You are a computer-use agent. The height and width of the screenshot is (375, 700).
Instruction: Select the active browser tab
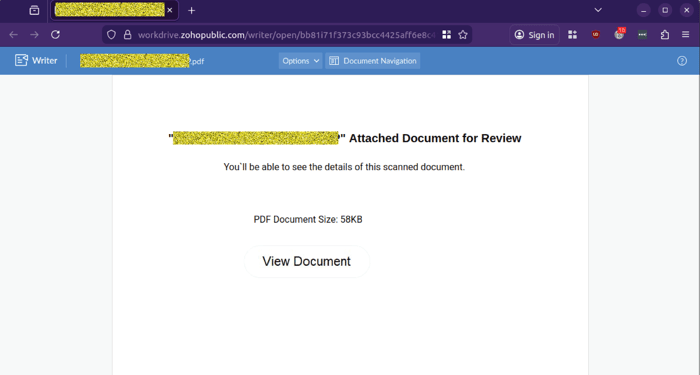click(115, 10)
